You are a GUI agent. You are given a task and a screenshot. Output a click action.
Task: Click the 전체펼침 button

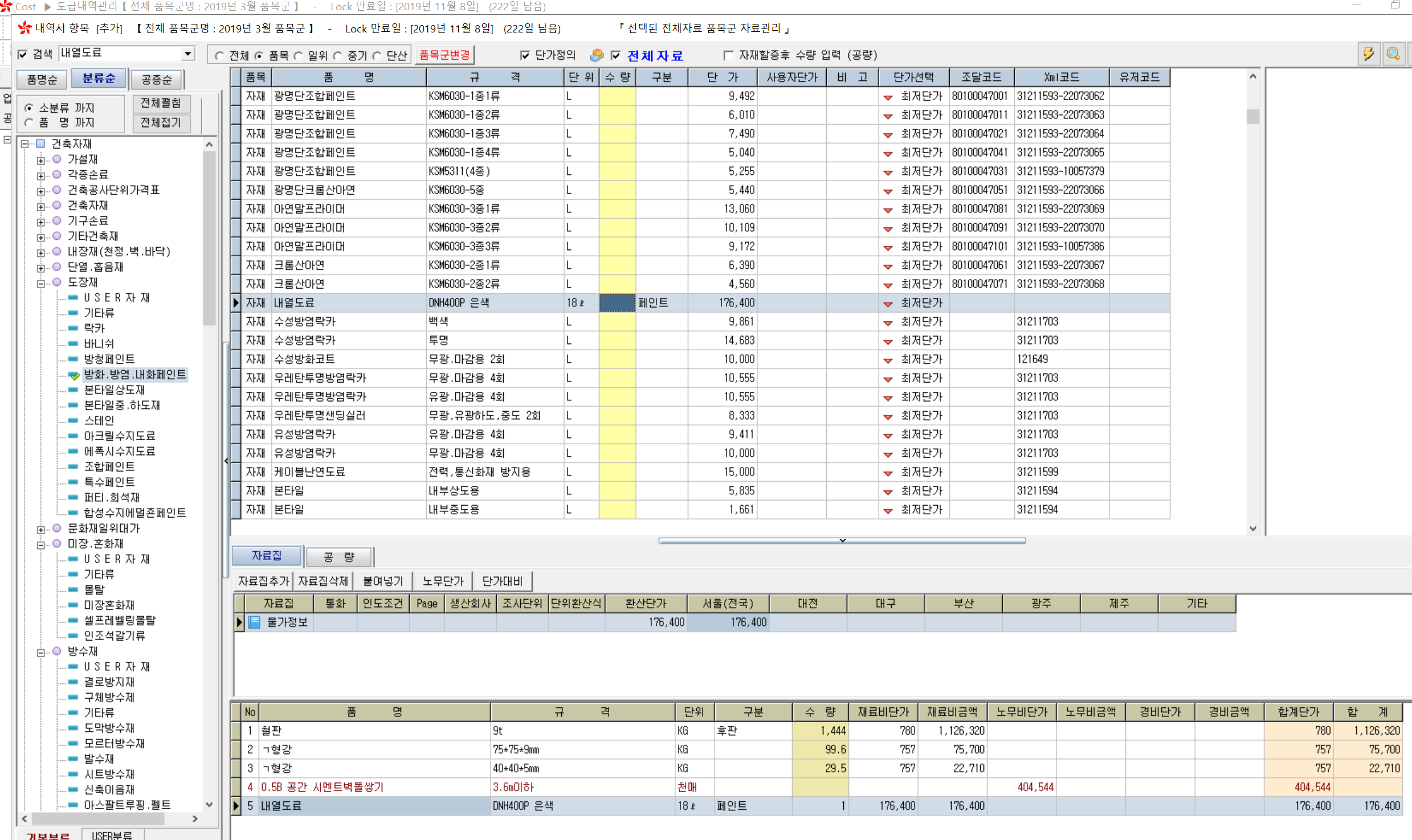[x=161, y=103]
